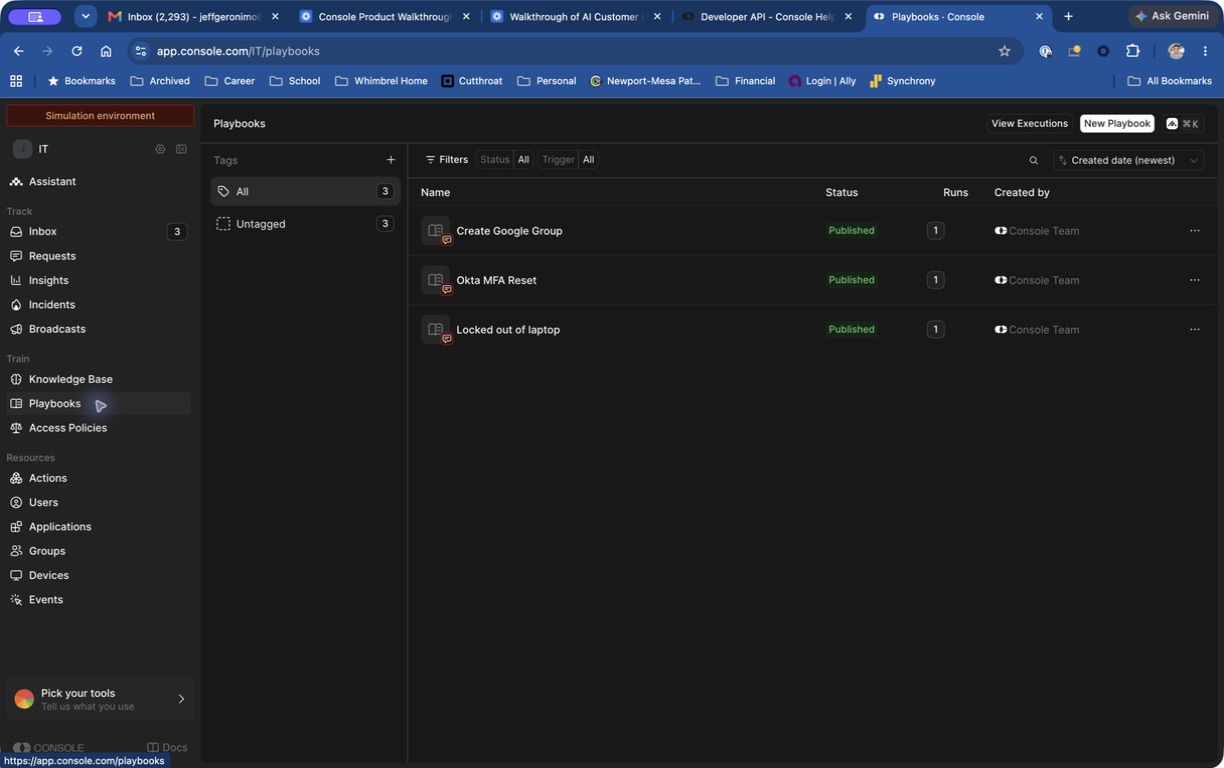The height and width of the screenshot is (768, 1224).
Task: Open the Created date sort dropdown
Action: (x=1129, y=160)
